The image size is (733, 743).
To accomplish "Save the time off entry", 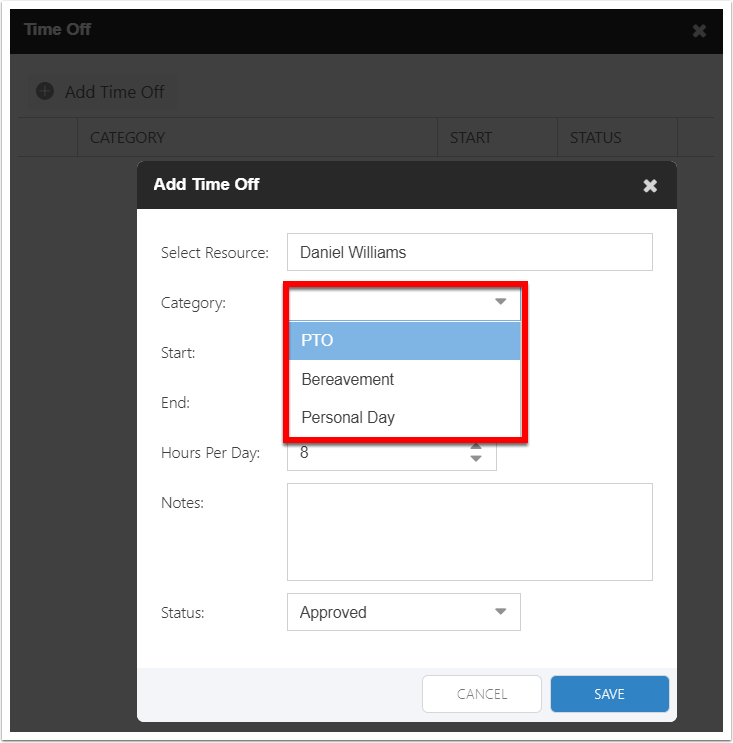I will 609,694.
